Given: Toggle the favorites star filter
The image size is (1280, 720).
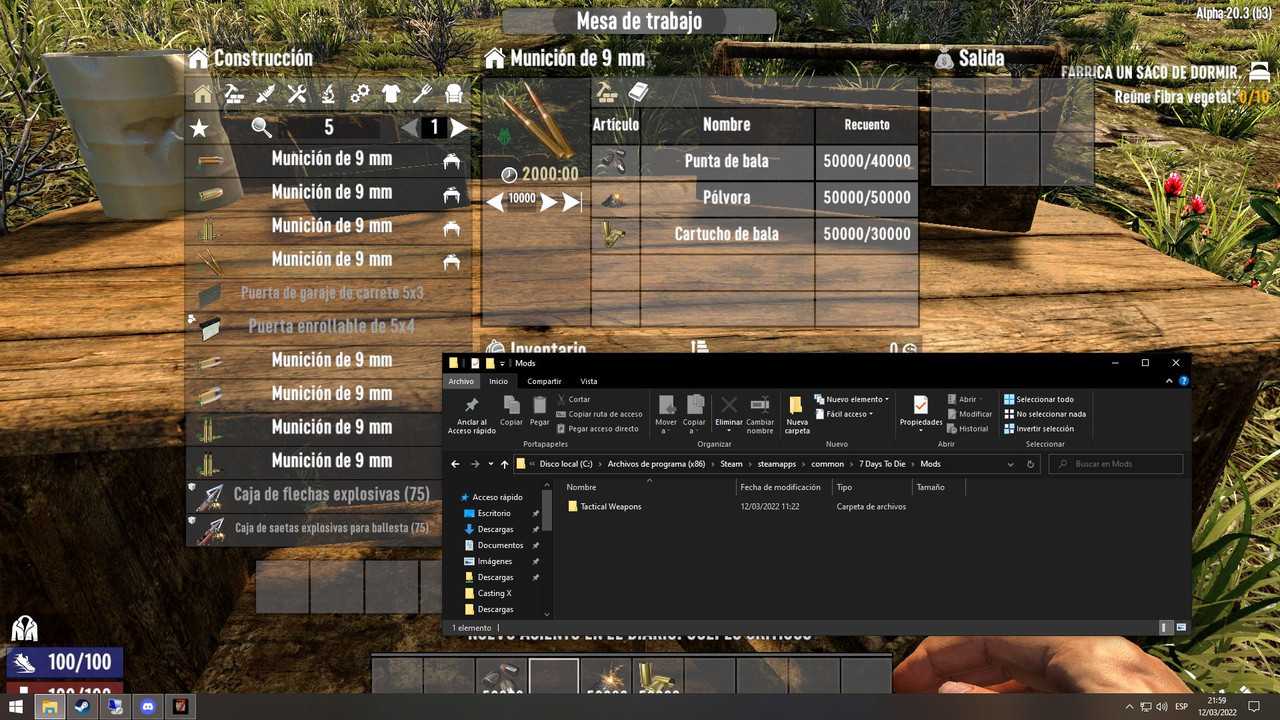Looking at the screenshot, I should point(200,128).
